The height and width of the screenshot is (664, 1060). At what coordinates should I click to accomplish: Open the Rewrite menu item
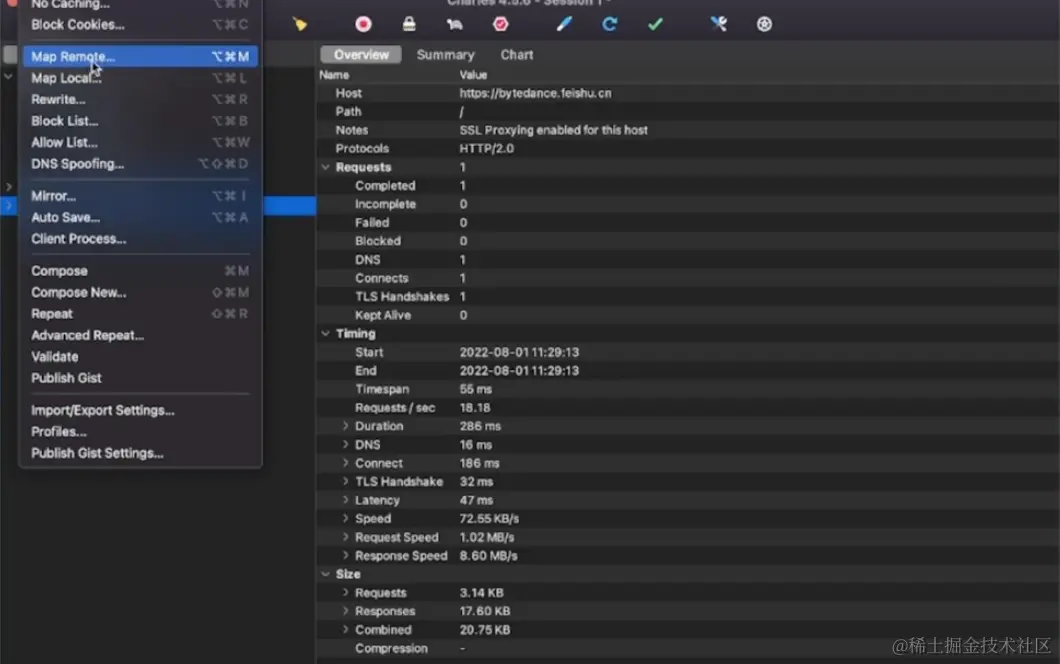click(140, 99)
